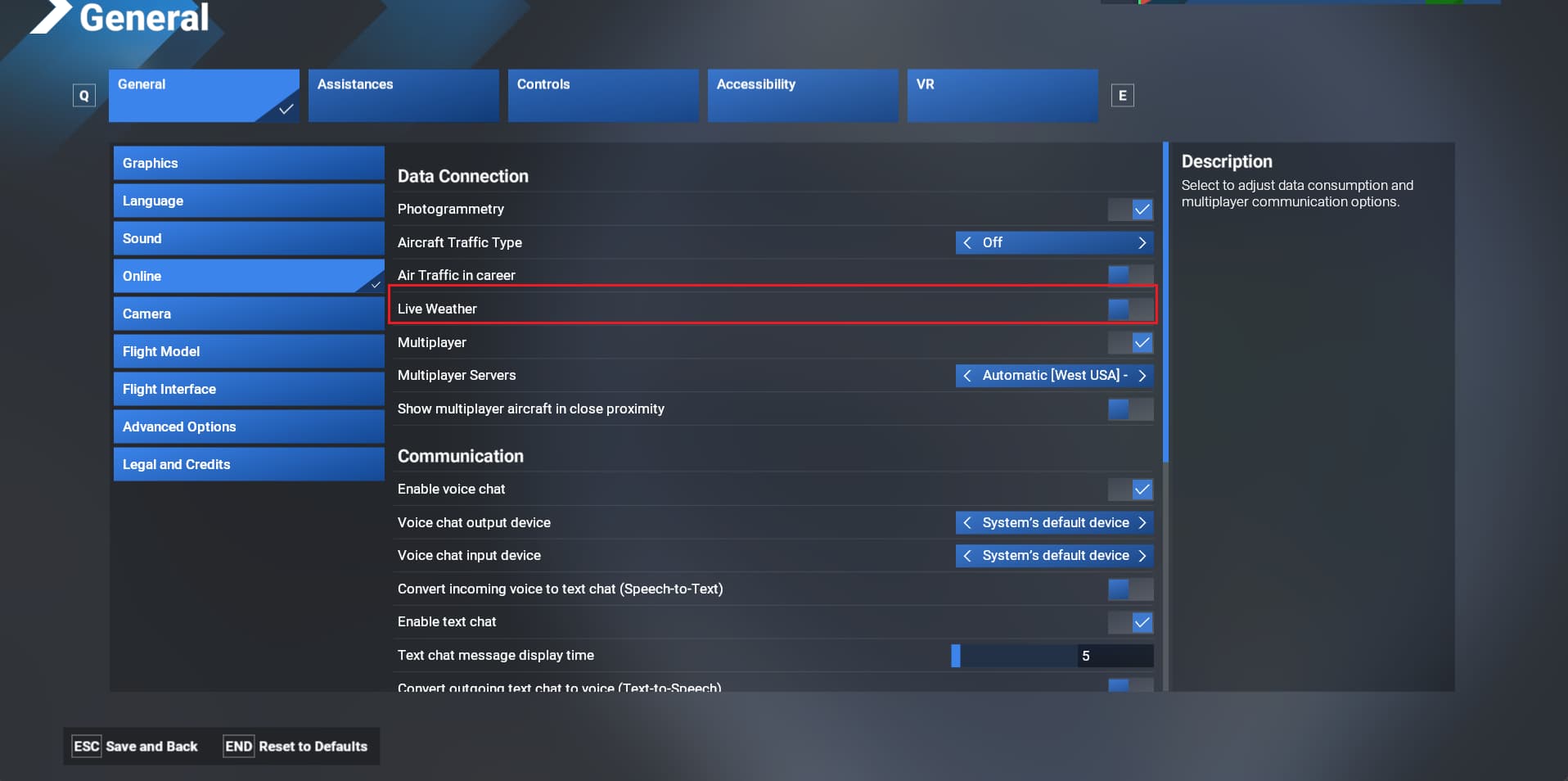This screenshot has height=781, width=1568.
Task: Switch to the VR tab
Action: point(1003,96)
